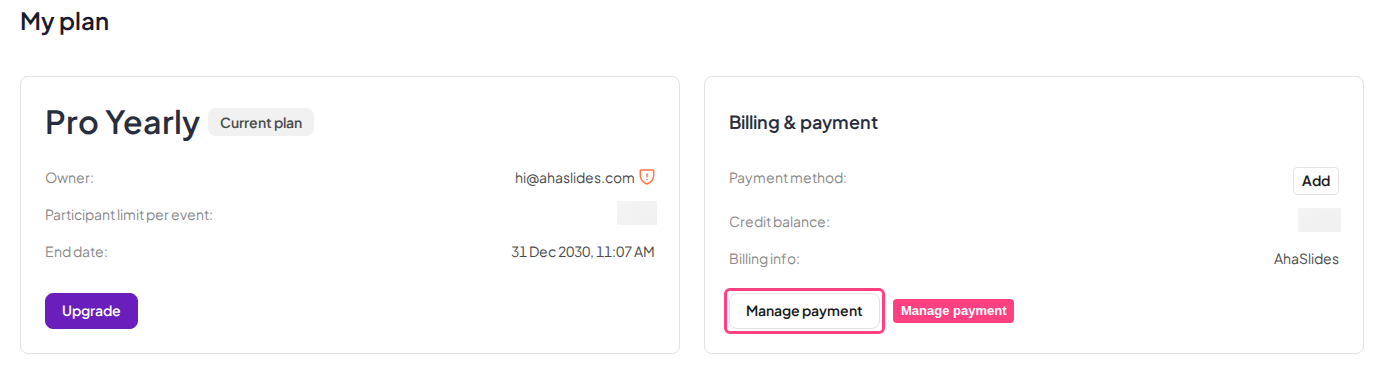1394x378 pixels.
Task: Click the pink Manage payment annotation label
Action: click(x=953, y=311)
